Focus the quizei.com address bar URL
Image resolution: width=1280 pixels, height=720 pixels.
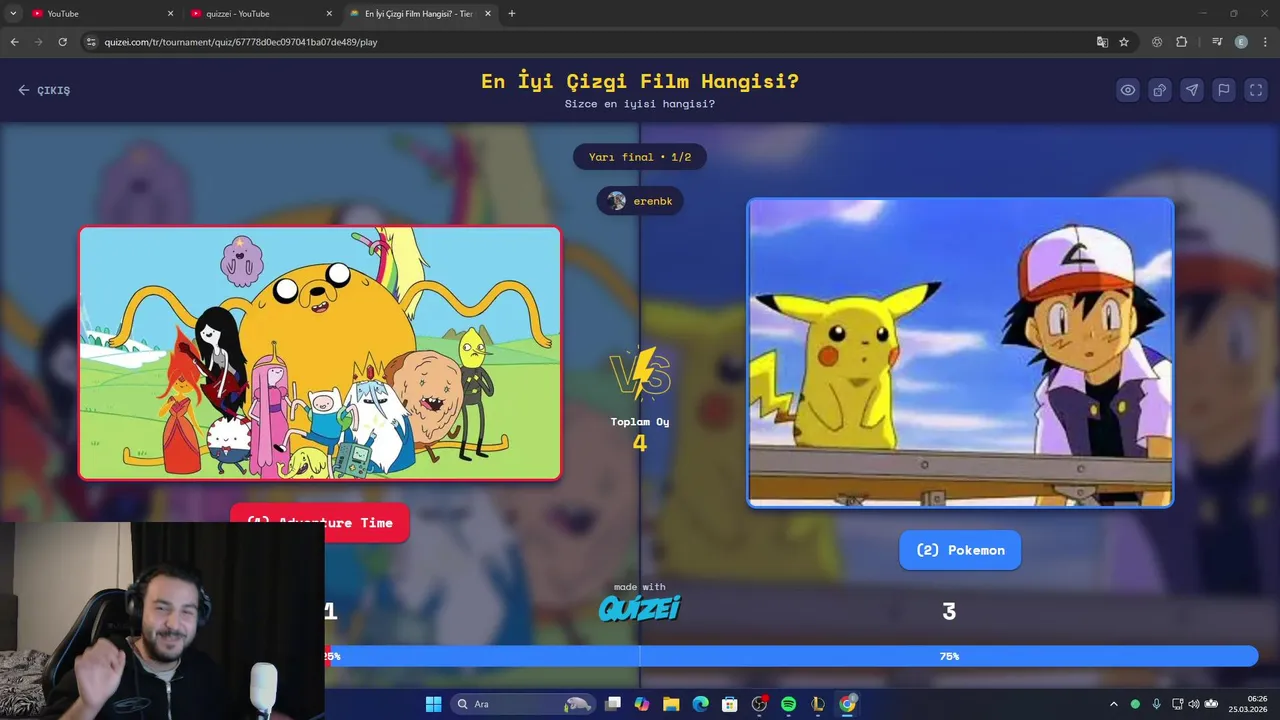click(241, 42)
